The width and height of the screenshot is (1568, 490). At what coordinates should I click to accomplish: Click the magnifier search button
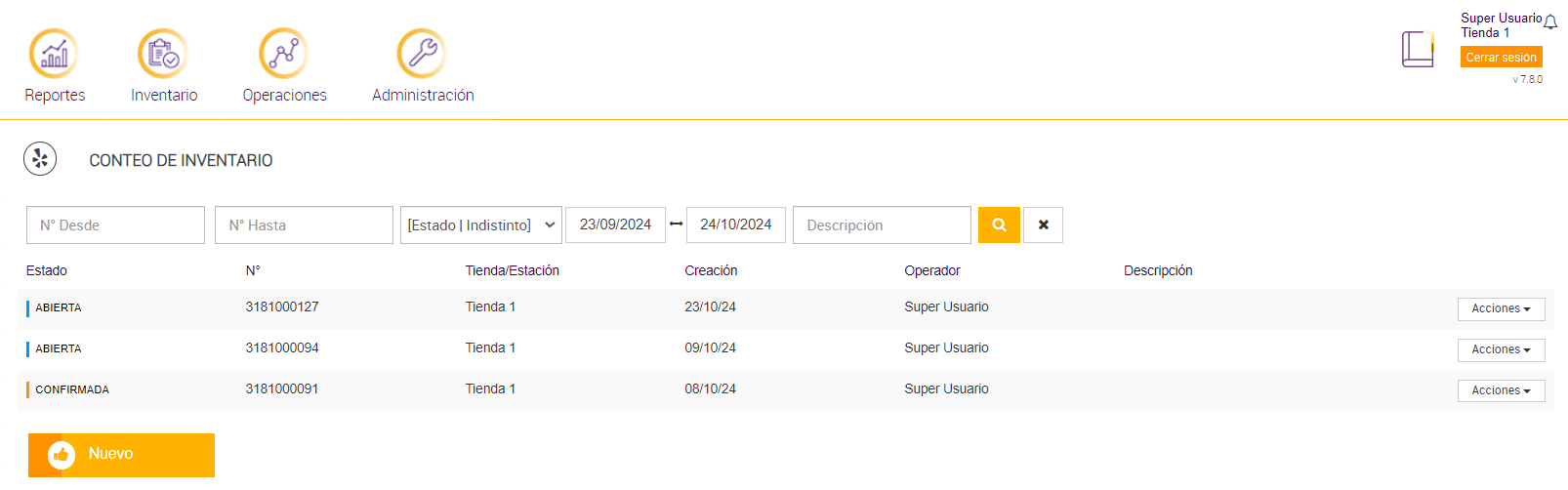[999, 225]
